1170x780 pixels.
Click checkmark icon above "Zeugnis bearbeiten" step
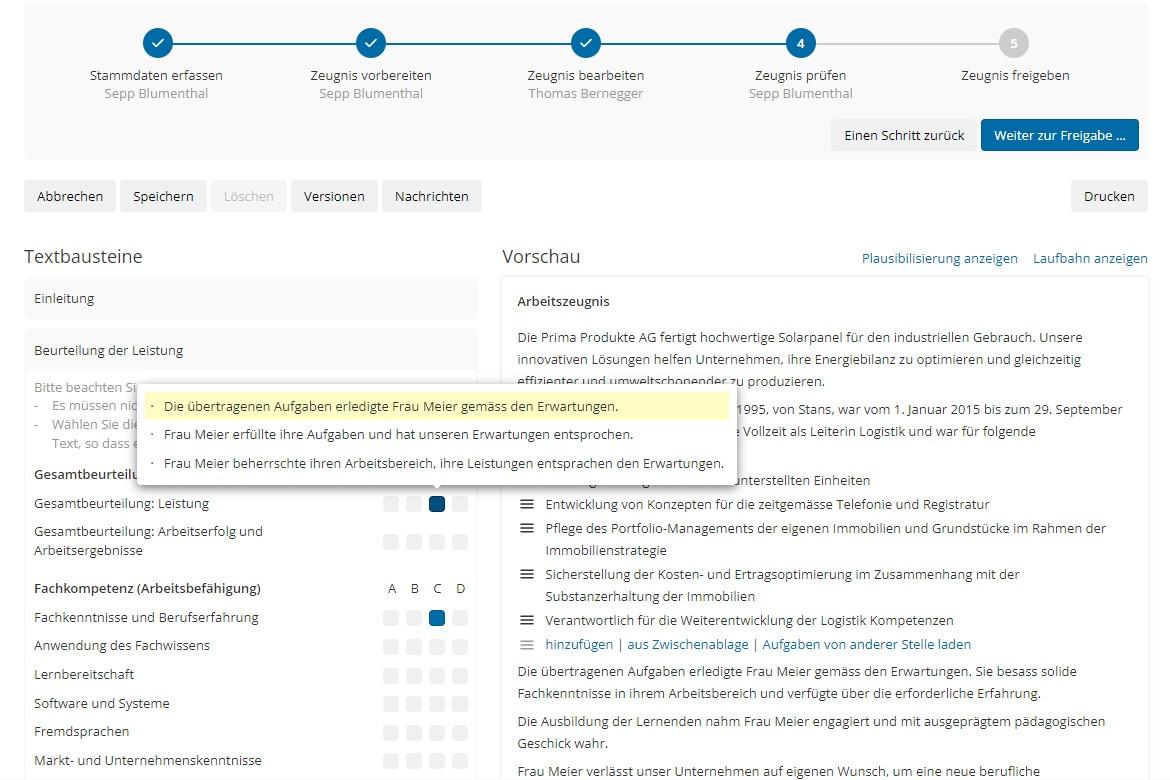coord(585,43)
